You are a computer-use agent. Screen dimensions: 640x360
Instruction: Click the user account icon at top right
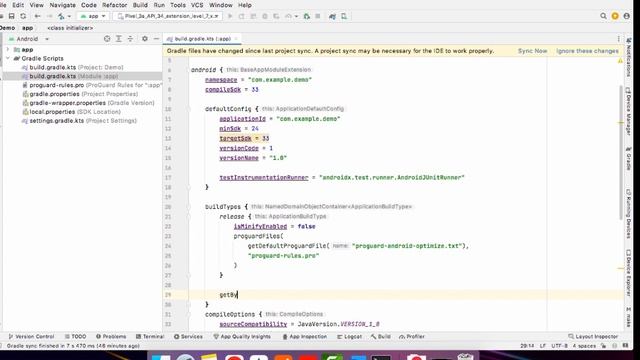point(627,16)
